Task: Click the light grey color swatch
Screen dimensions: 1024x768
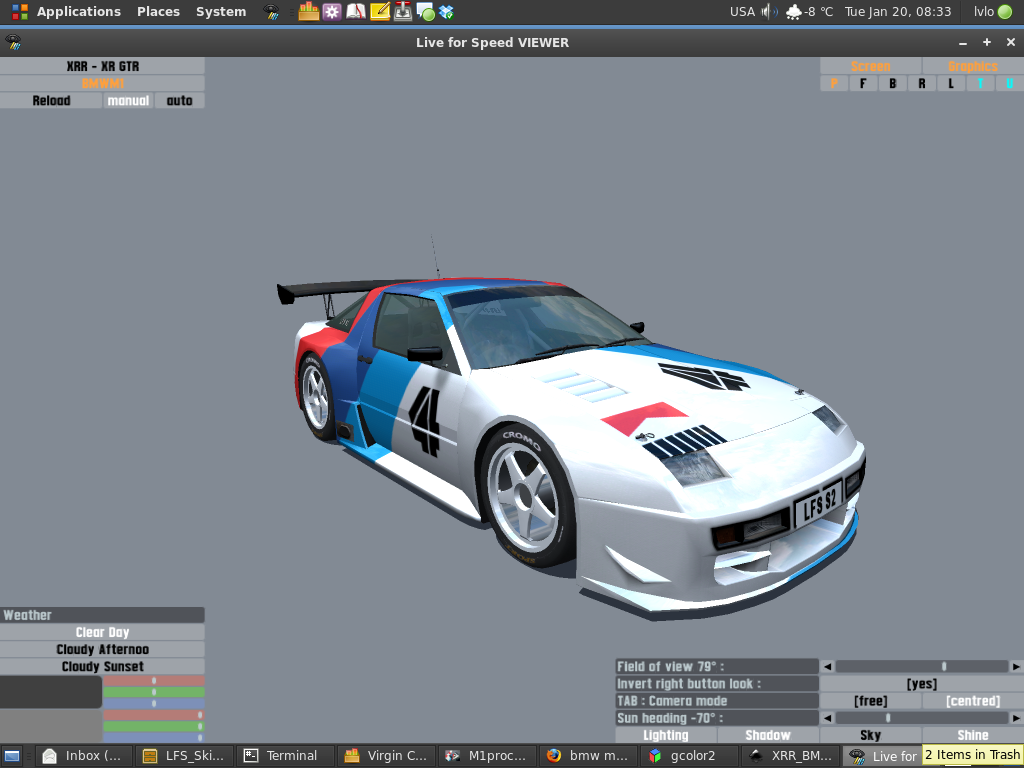Action: (x=51, y=726)
